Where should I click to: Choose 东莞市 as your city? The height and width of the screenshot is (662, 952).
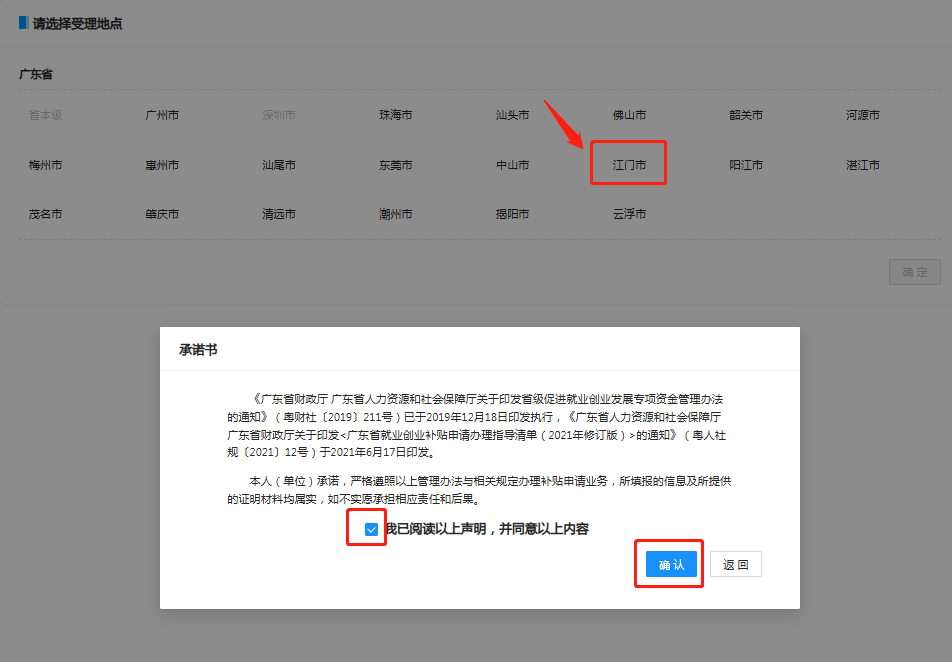(x=395, y=164)
